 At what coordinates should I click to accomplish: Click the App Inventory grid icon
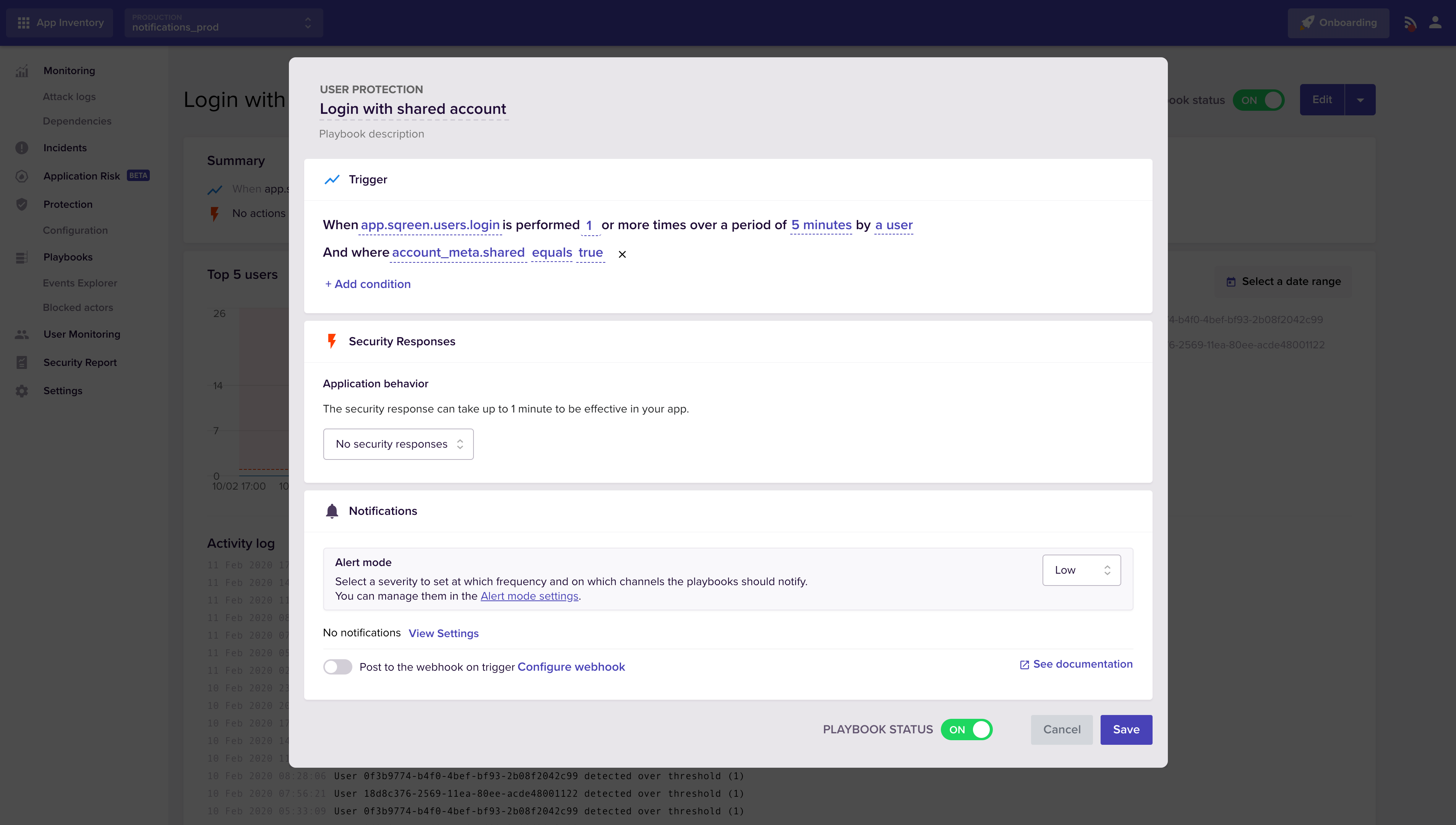[23, 23]
